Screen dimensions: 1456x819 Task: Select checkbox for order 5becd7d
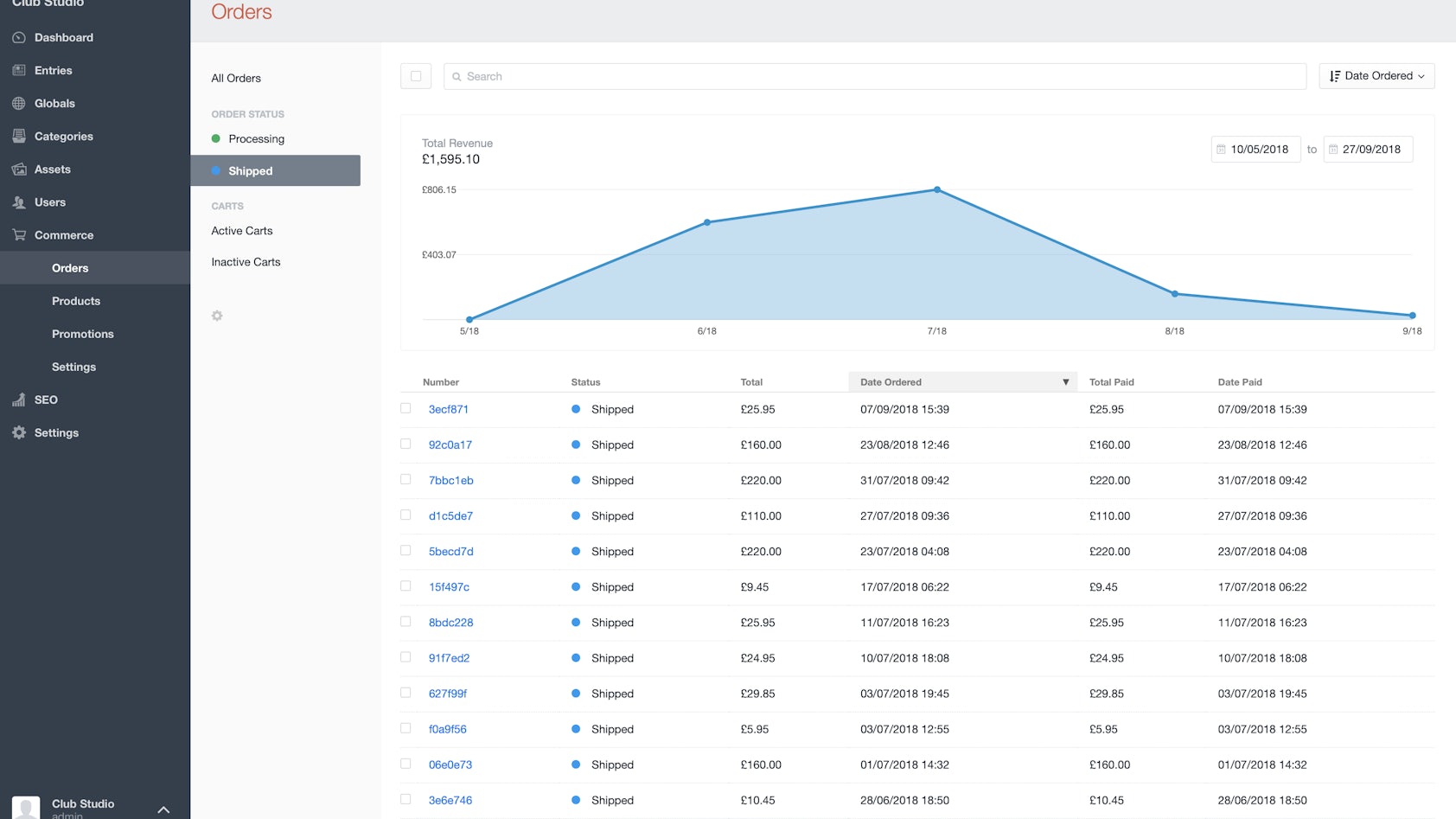click(x=406, y=550)
